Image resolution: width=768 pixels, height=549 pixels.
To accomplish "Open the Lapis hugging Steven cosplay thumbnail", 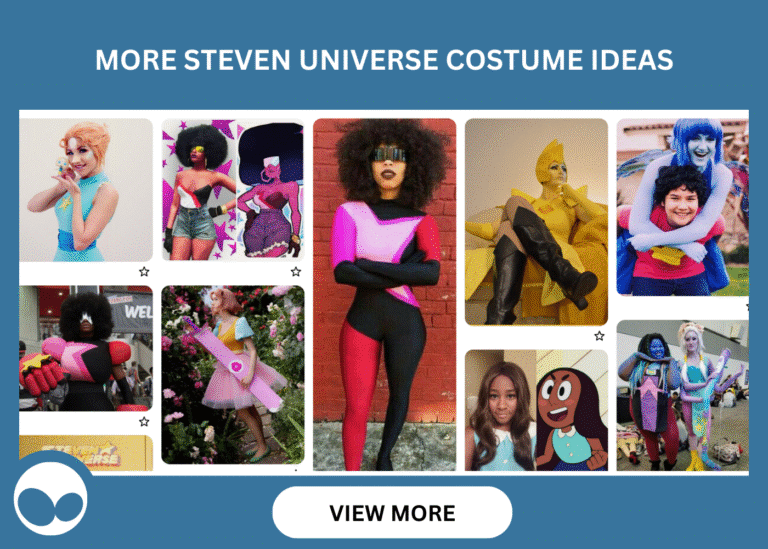I will 682,207.
